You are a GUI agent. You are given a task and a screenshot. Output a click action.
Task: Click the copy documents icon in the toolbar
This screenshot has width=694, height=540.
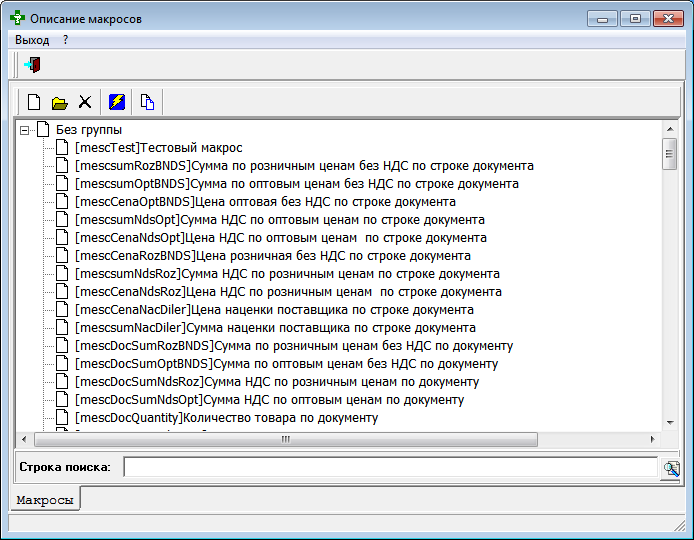pos(147,102)
